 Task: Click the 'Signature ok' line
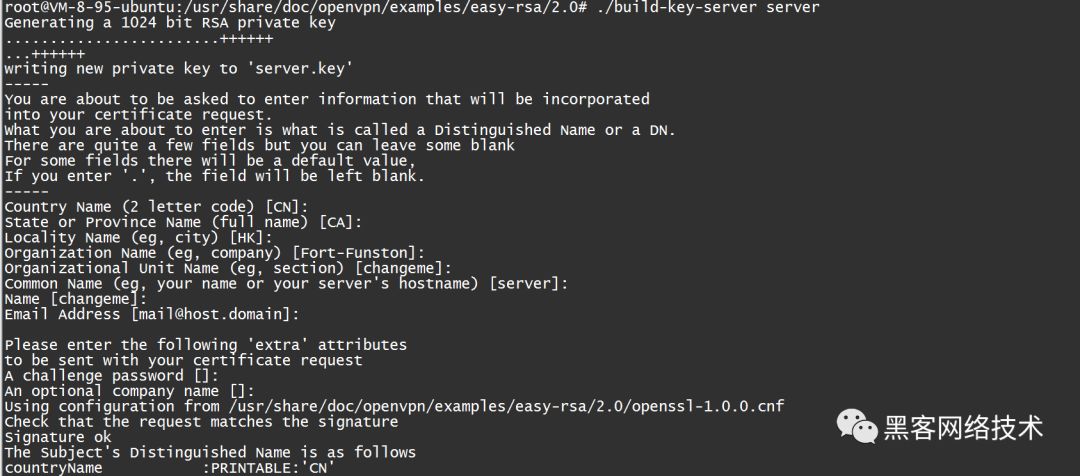[x=58, y=437]
